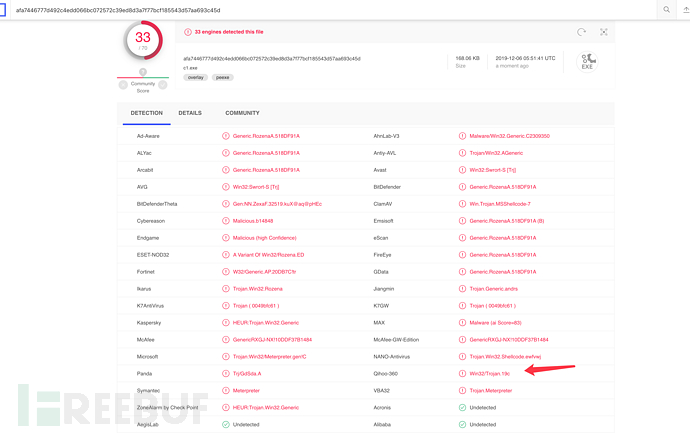The height and width of the screenshot is (433, 690).
Task: Click the alert icon beside '33 engines detected'
Action: [188, 32]
